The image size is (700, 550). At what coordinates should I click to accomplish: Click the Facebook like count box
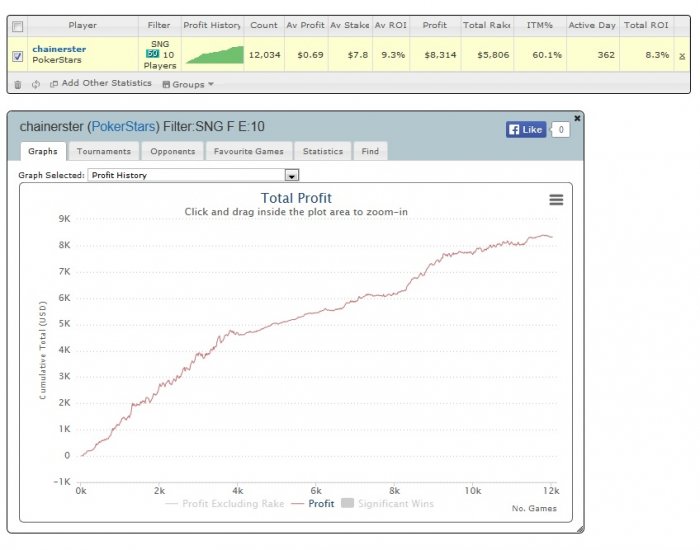click(561, 130)
